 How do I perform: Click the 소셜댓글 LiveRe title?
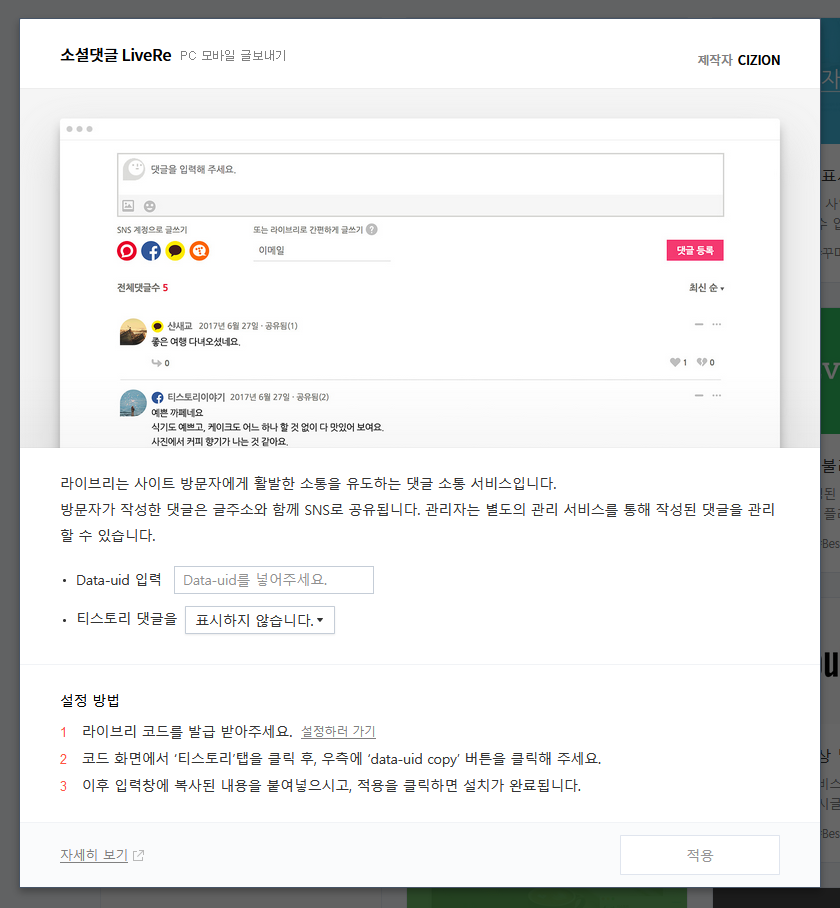coord(116,56)
